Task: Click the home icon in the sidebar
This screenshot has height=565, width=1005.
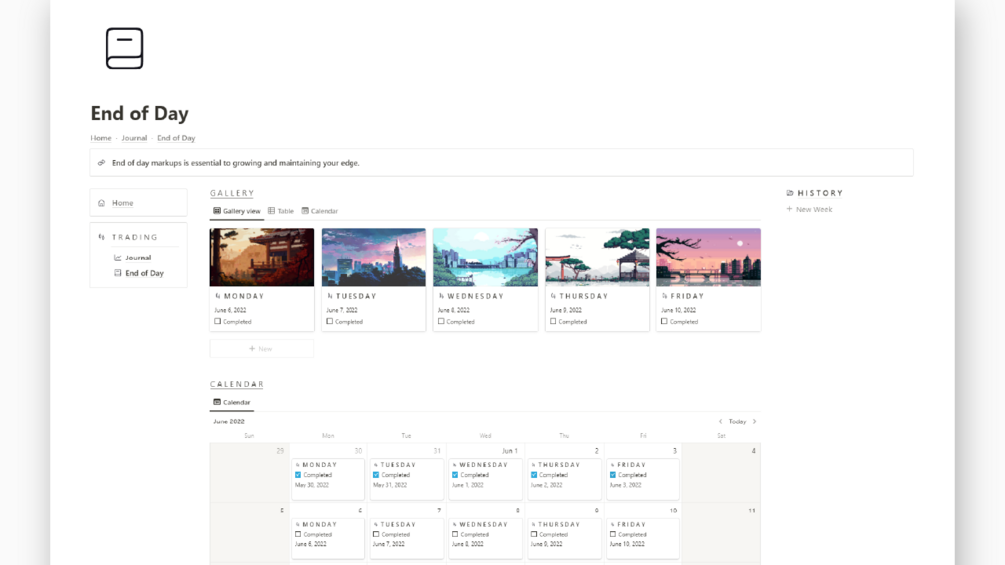Action: pyautogui.click(x=101, y=203)
